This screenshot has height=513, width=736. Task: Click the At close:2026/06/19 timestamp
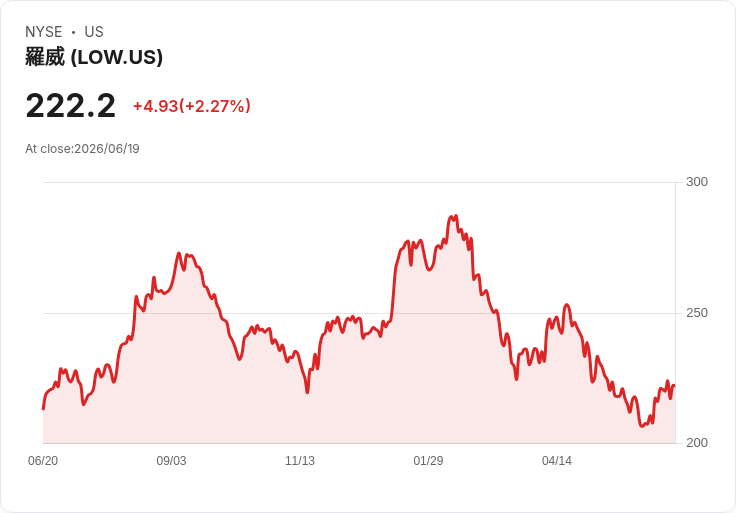pos(82,149)
